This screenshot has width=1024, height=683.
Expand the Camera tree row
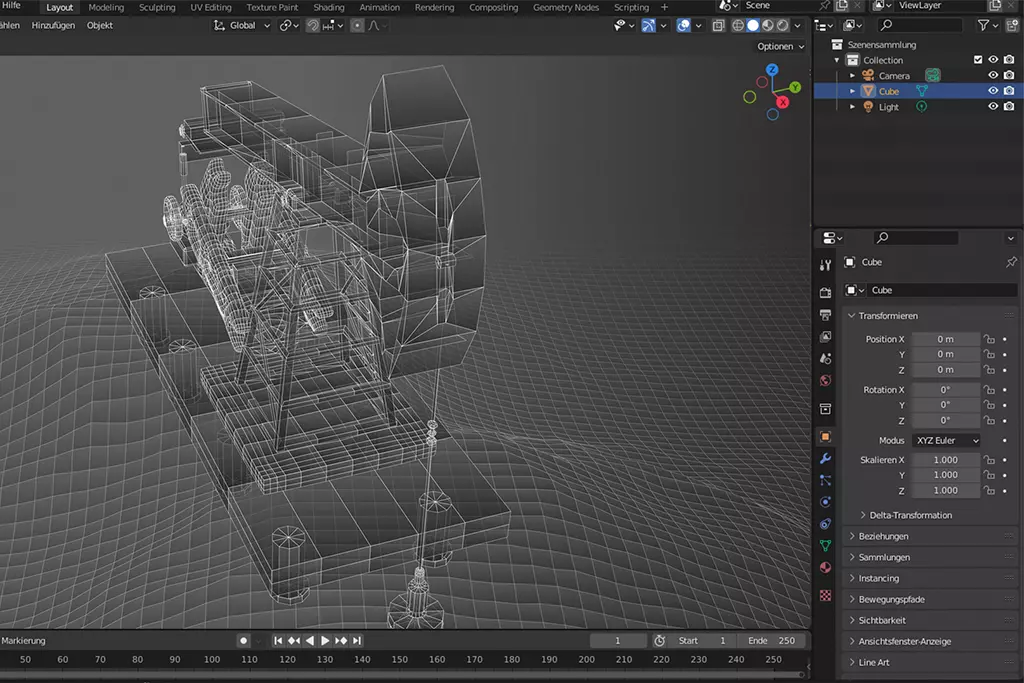[x=852, y=76]
